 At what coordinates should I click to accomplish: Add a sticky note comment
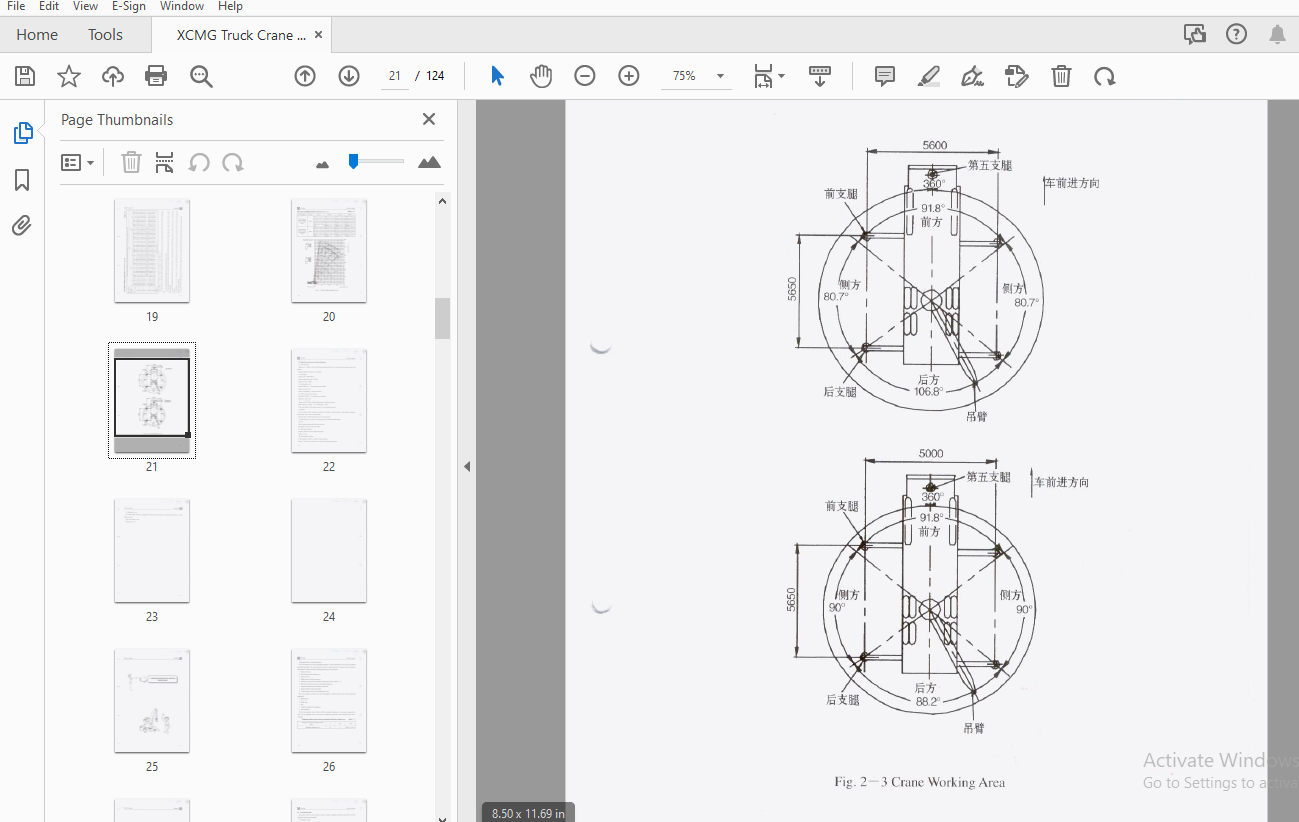click(x=885, y=76)
